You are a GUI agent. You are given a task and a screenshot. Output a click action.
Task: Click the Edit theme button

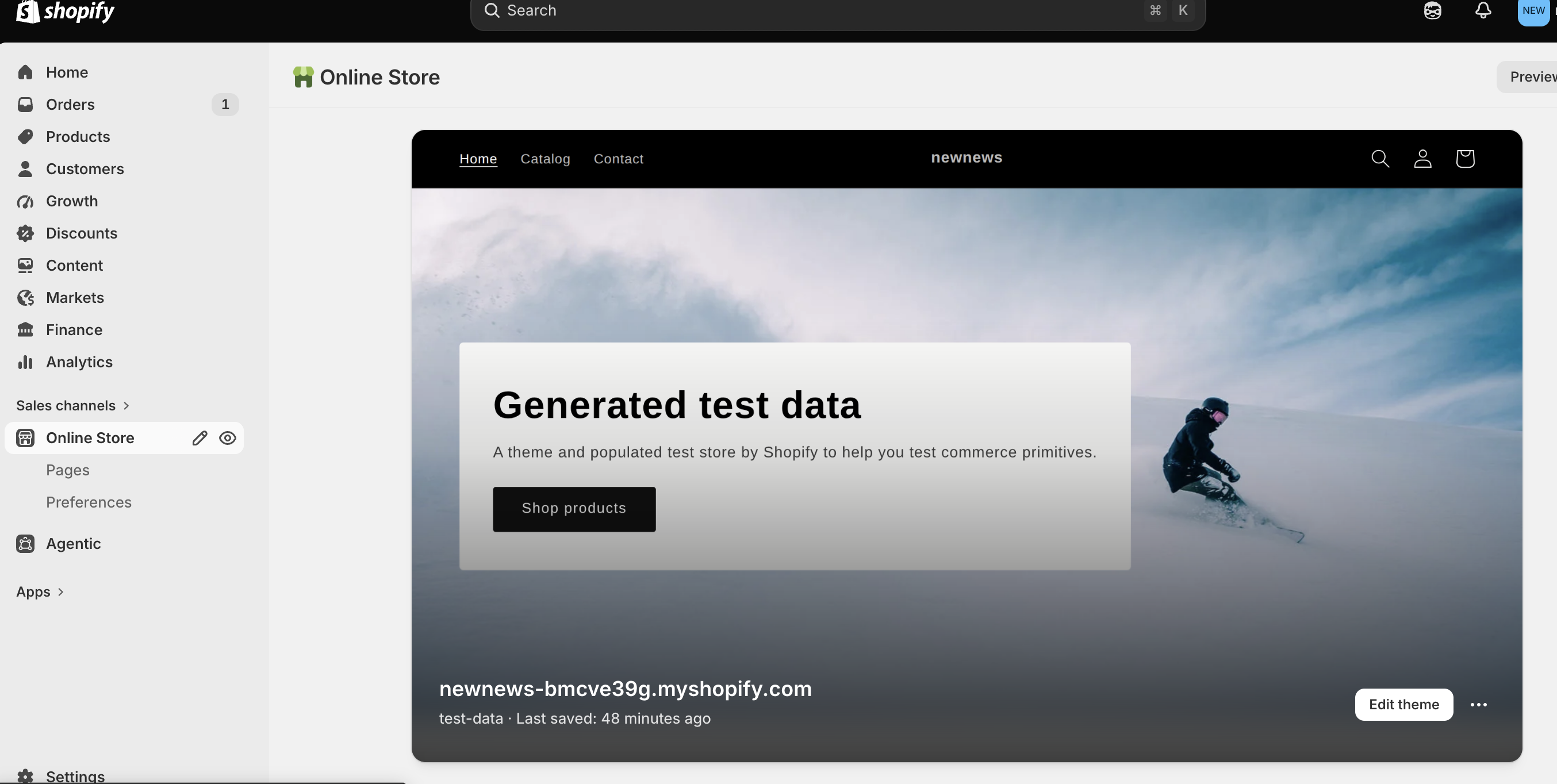[x=1403, y=704]
